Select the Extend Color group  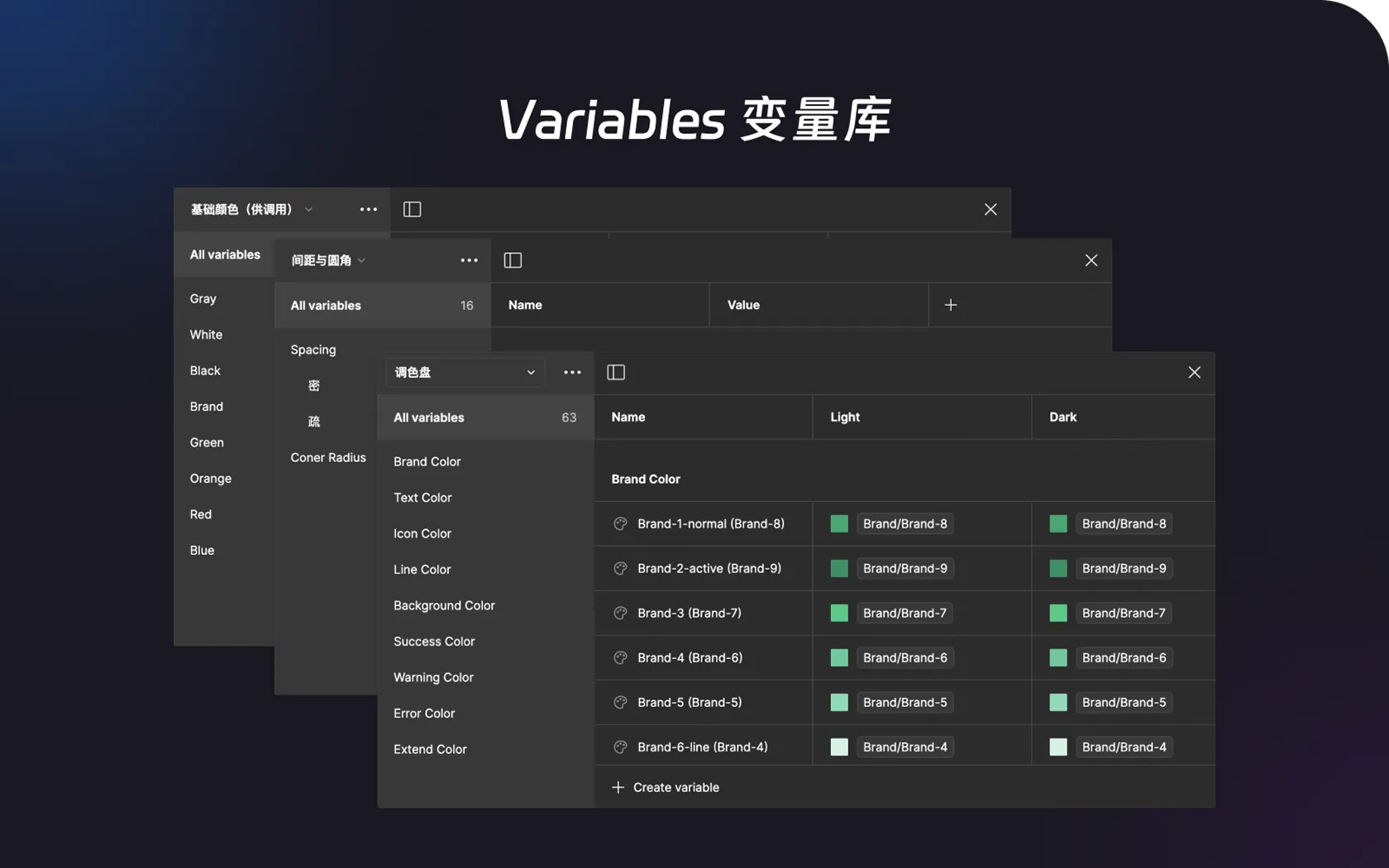tap(430, 749)
